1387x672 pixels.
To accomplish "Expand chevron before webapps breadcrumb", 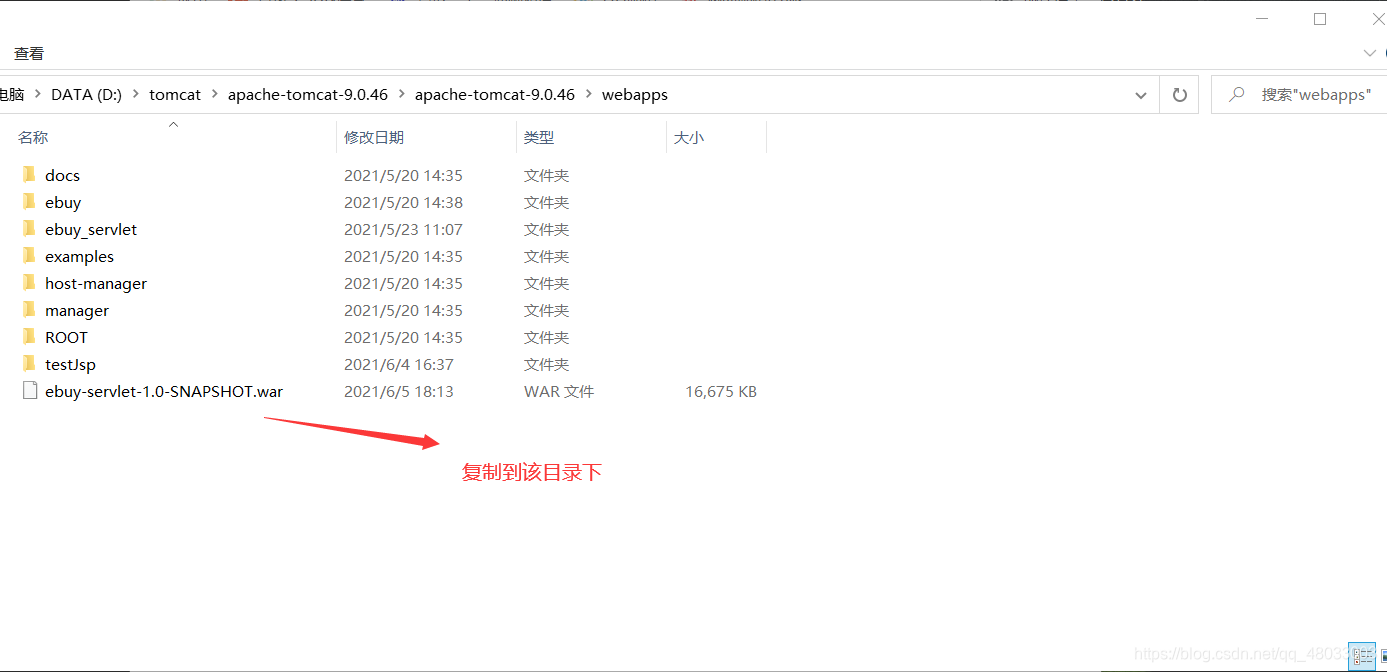I will coord(588,95).
